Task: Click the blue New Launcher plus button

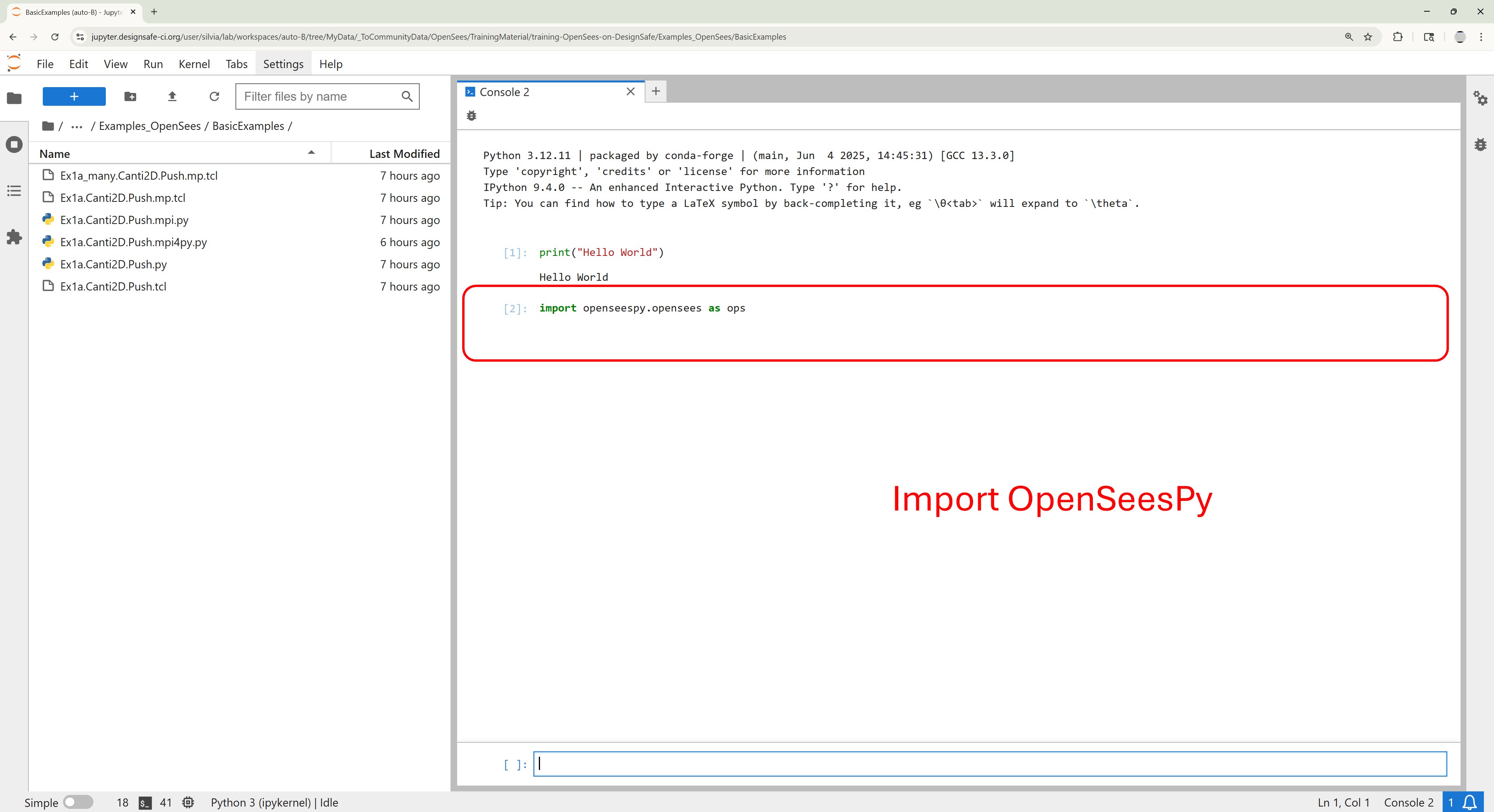Action: [x=74, y=96]
